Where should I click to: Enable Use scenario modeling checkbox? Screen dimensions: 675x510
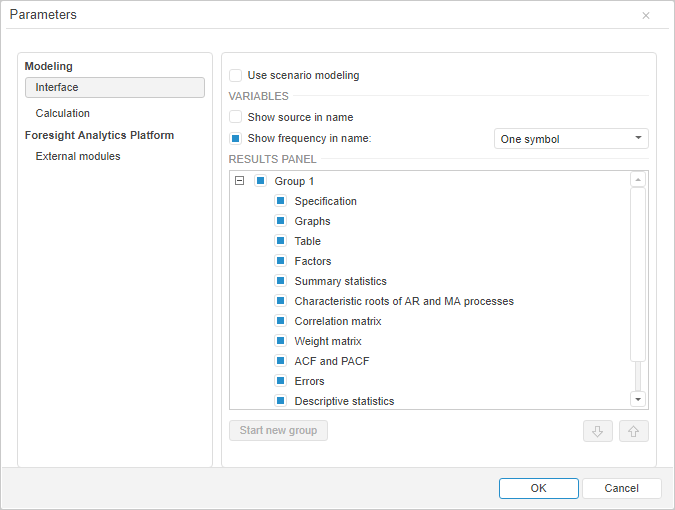(236, 75)
